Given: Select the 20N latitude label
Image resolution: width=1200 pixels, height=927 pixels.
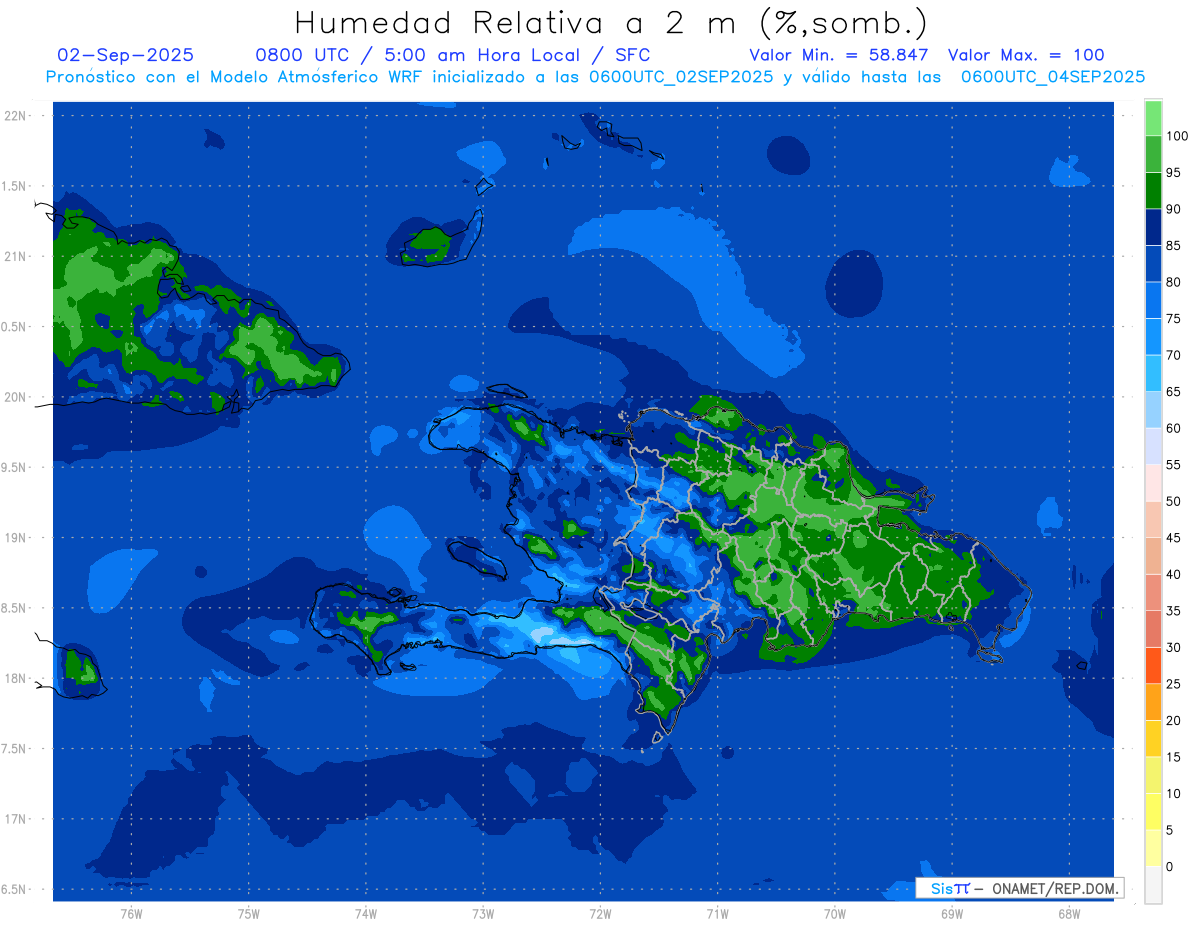Looking at the screenshot, I should 16,397.
